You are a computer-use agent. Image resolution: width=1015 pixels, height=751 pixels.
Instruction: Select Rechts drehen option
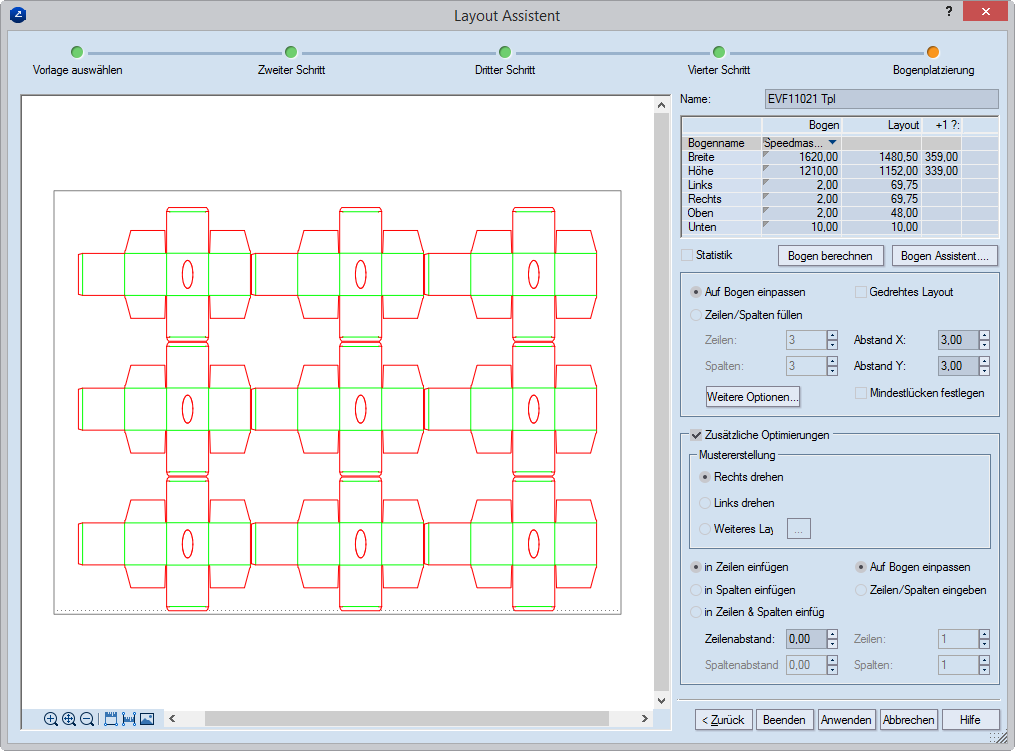[x=705, y=476]
